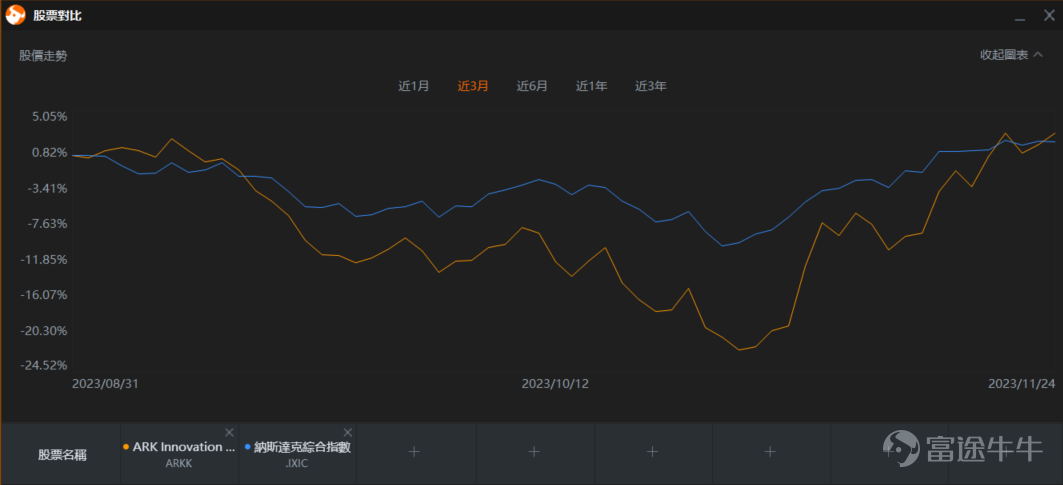Screen dimensions: 1063x485
Task: Open the ARK Innovation ARKK stock cell
Action: pyautogui.click(x=180, y=454)
